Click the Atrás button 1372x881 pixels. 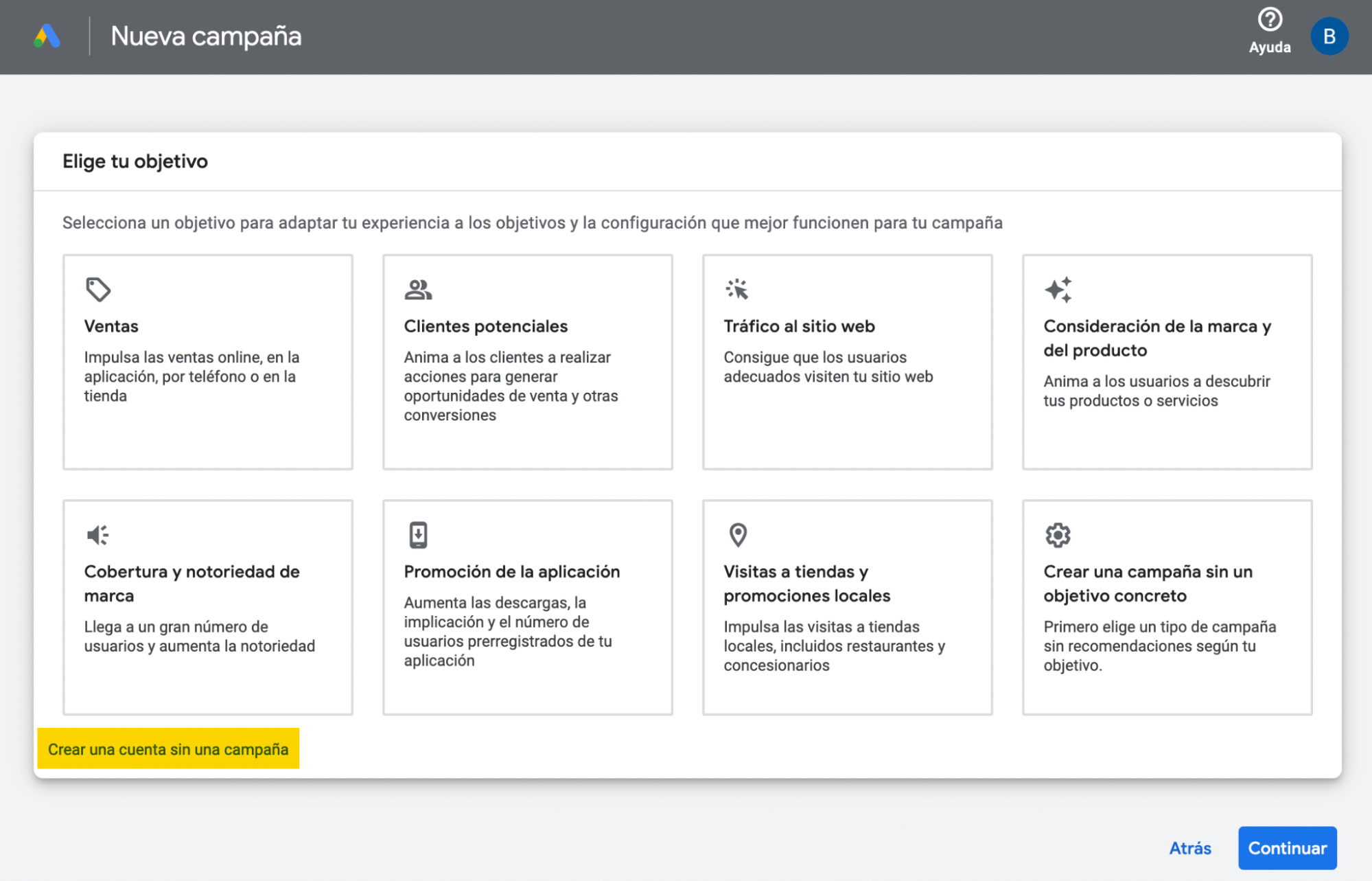1190,848
